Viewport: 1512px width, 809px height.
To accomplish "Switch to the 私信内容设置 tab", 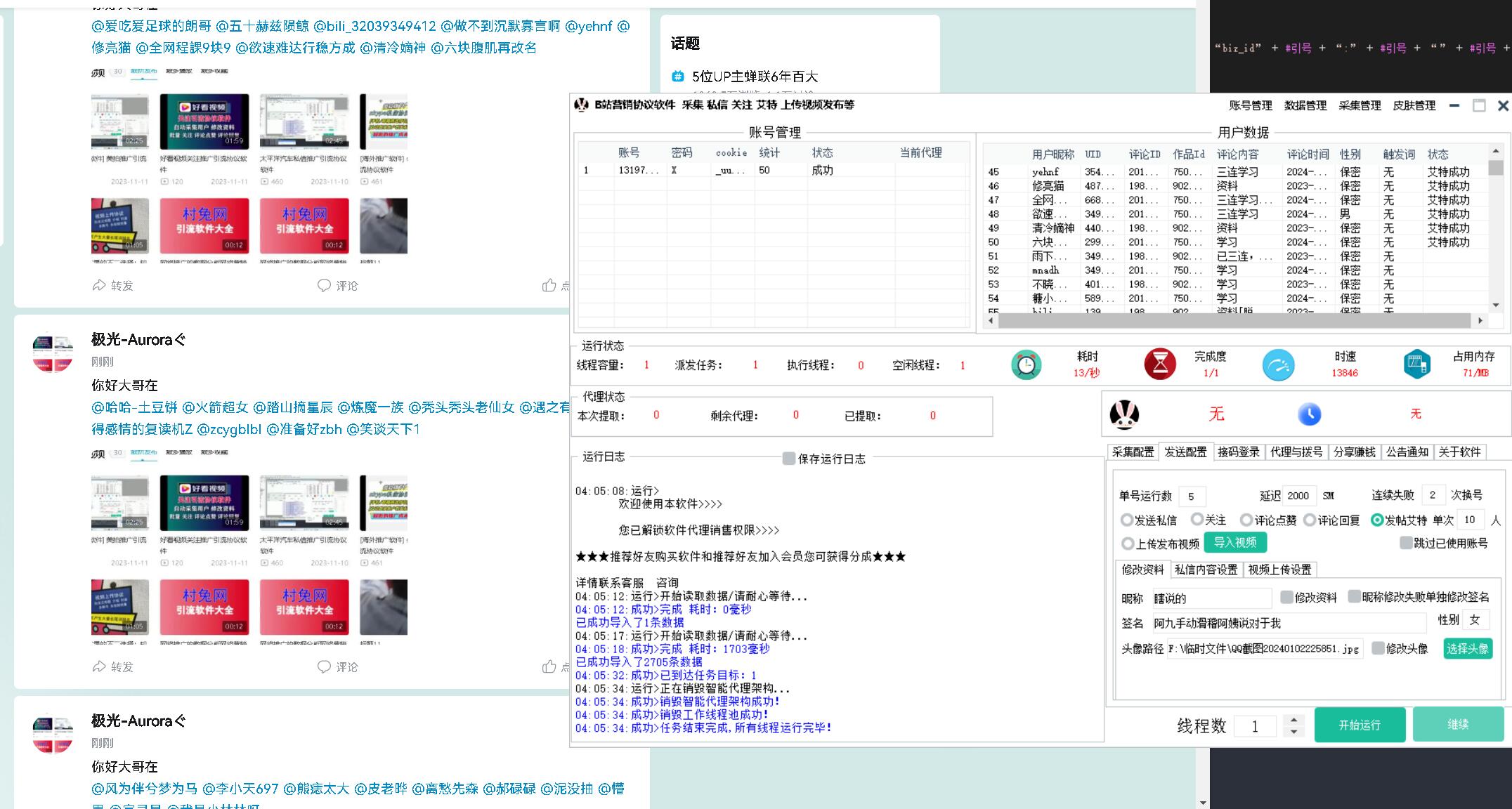I will (1206, 570).
